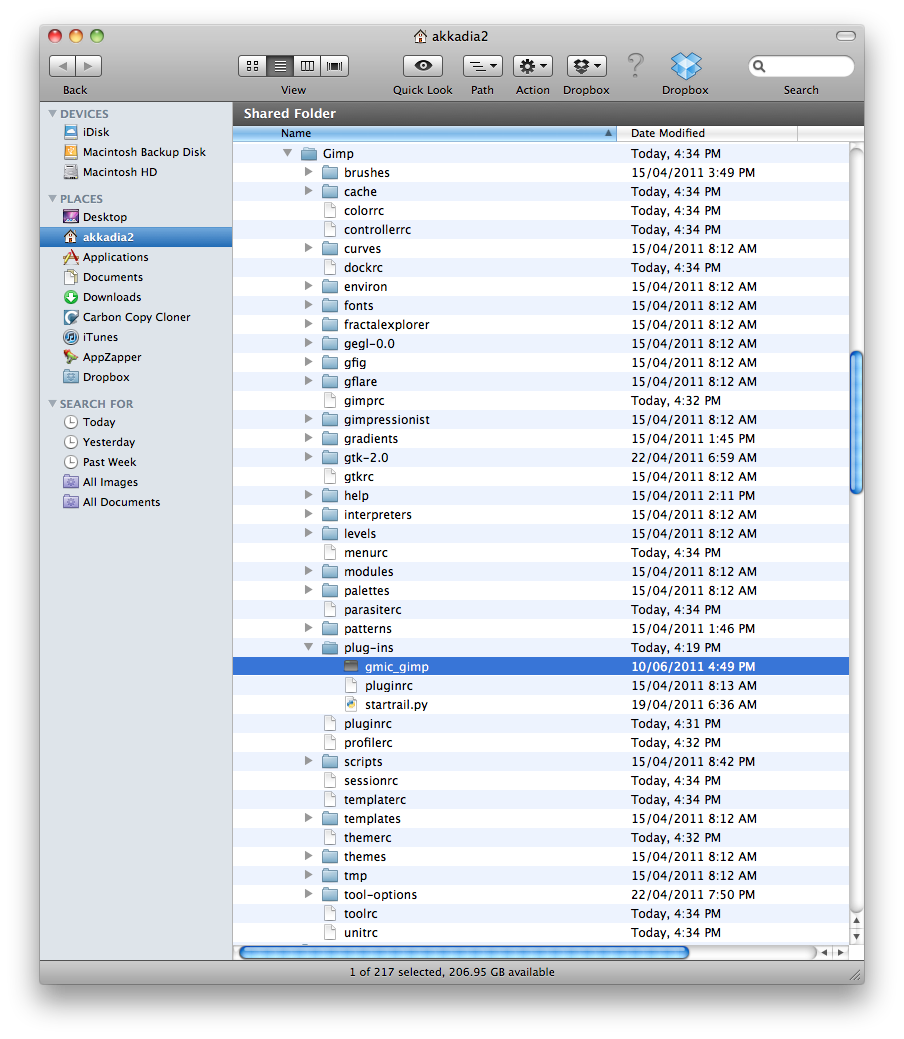Viewport: 904px width, 1039px height.
Task: Expand the scripts folder
Action: [308, 761]
